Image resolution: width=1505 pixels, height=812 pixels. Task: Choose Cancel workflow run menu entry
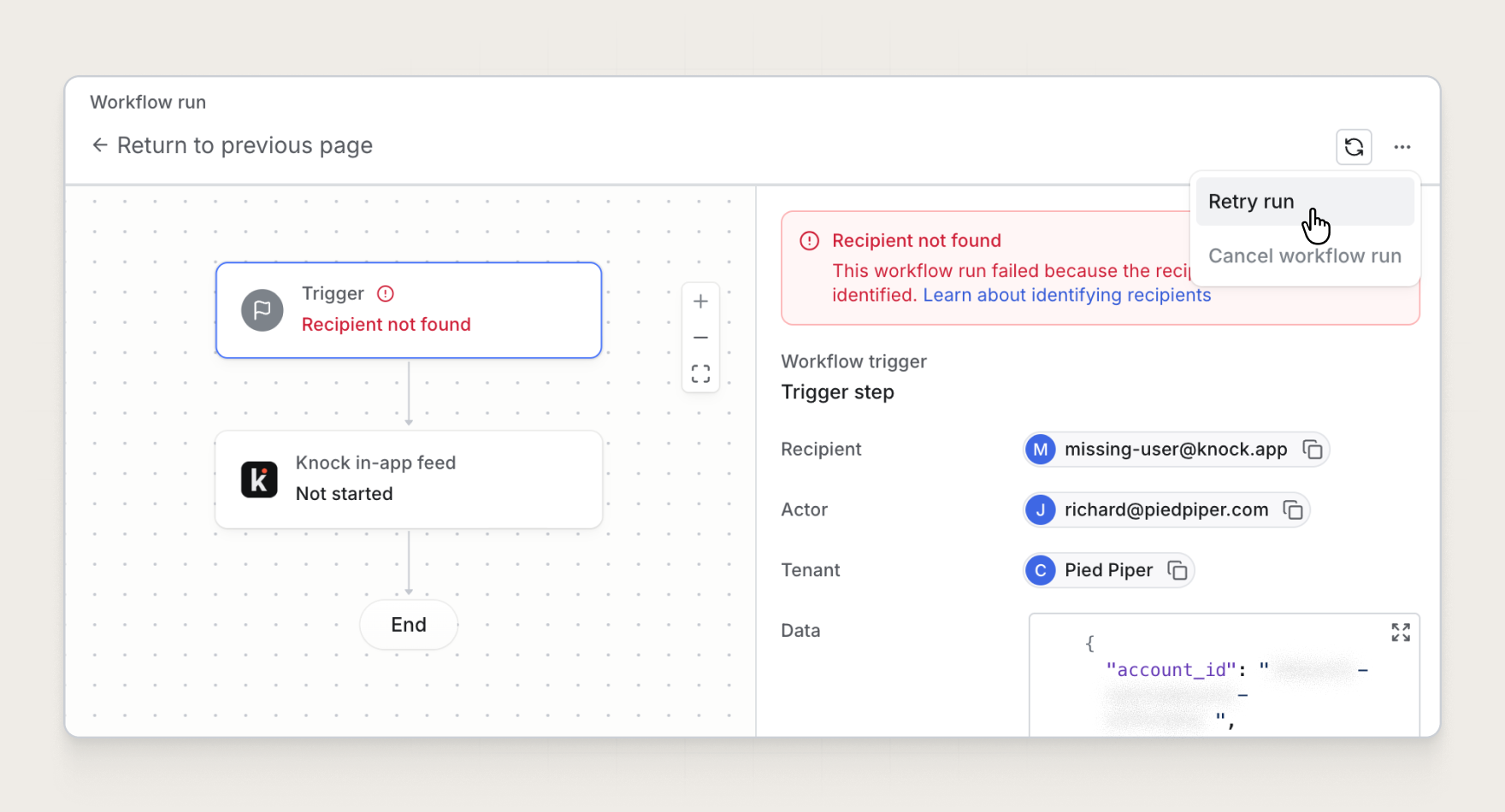(x=1304, y=256)
